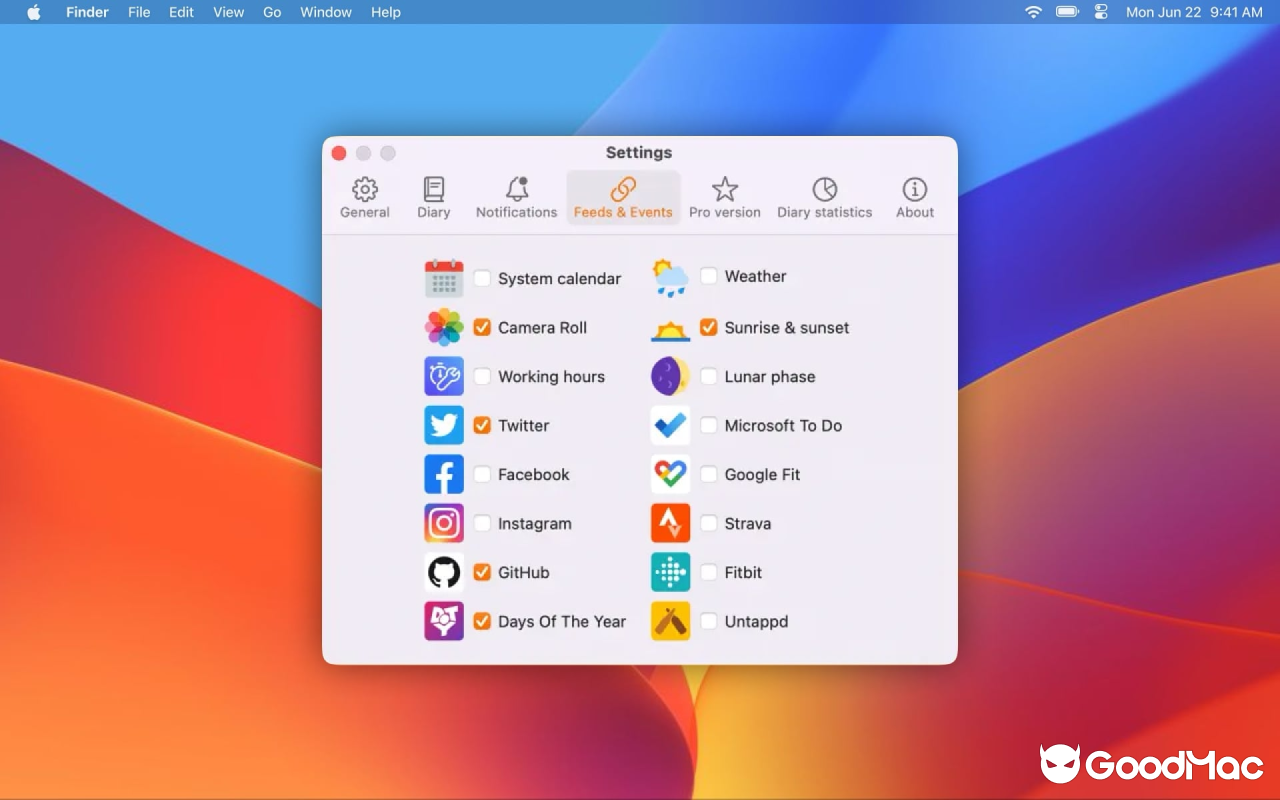Select the Feeds & Events tab
This screenshot has width=1280, height=800.
623,197
